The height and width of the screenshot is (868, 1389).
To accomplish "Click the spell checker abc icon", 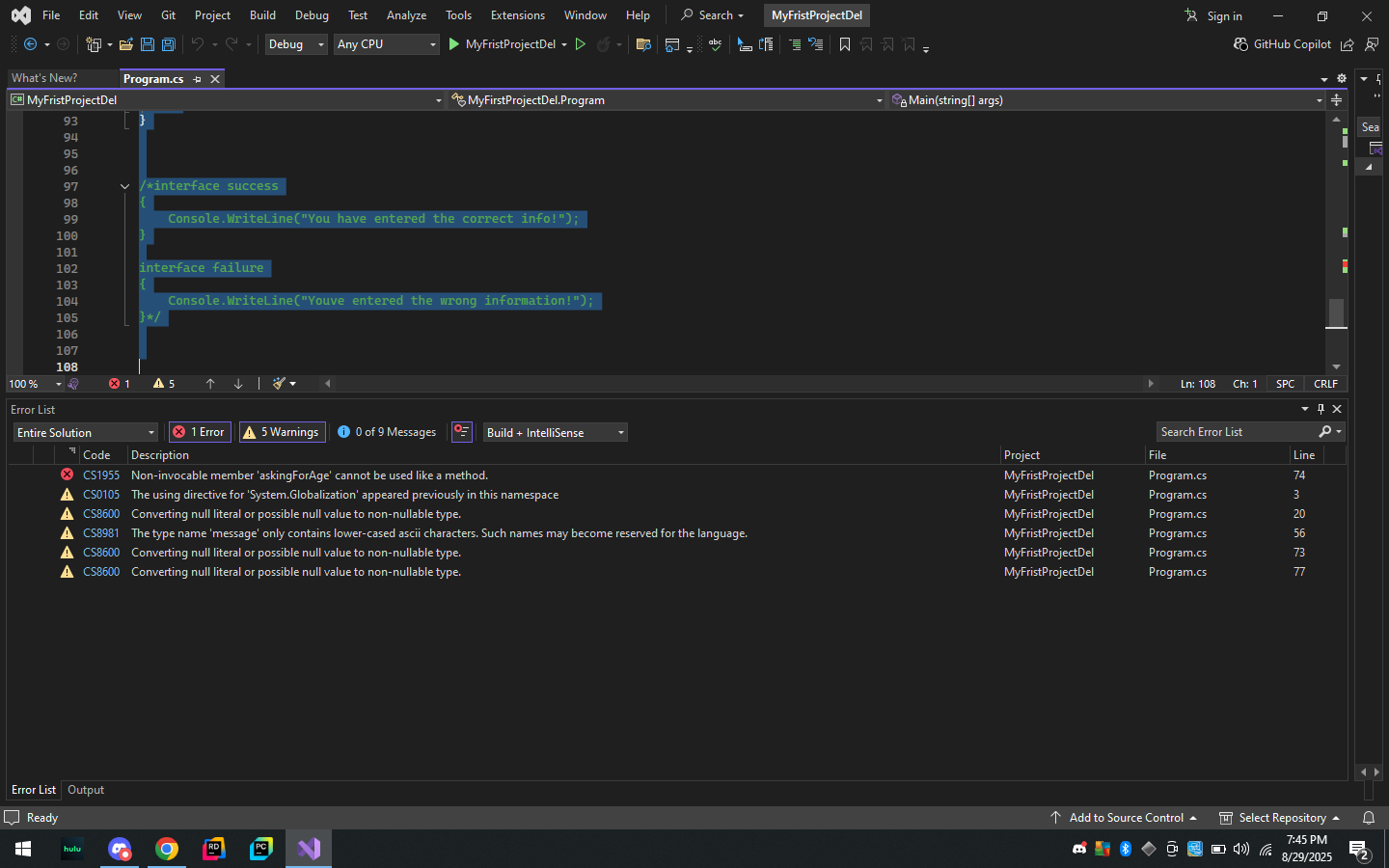I will (715, 44).
